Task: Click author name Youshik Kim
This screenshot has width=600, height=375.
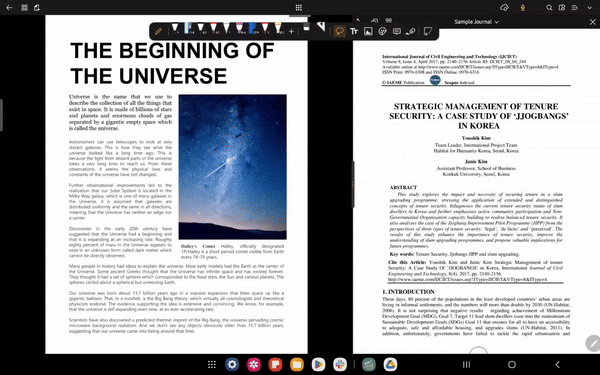Action: coord(476,138)
